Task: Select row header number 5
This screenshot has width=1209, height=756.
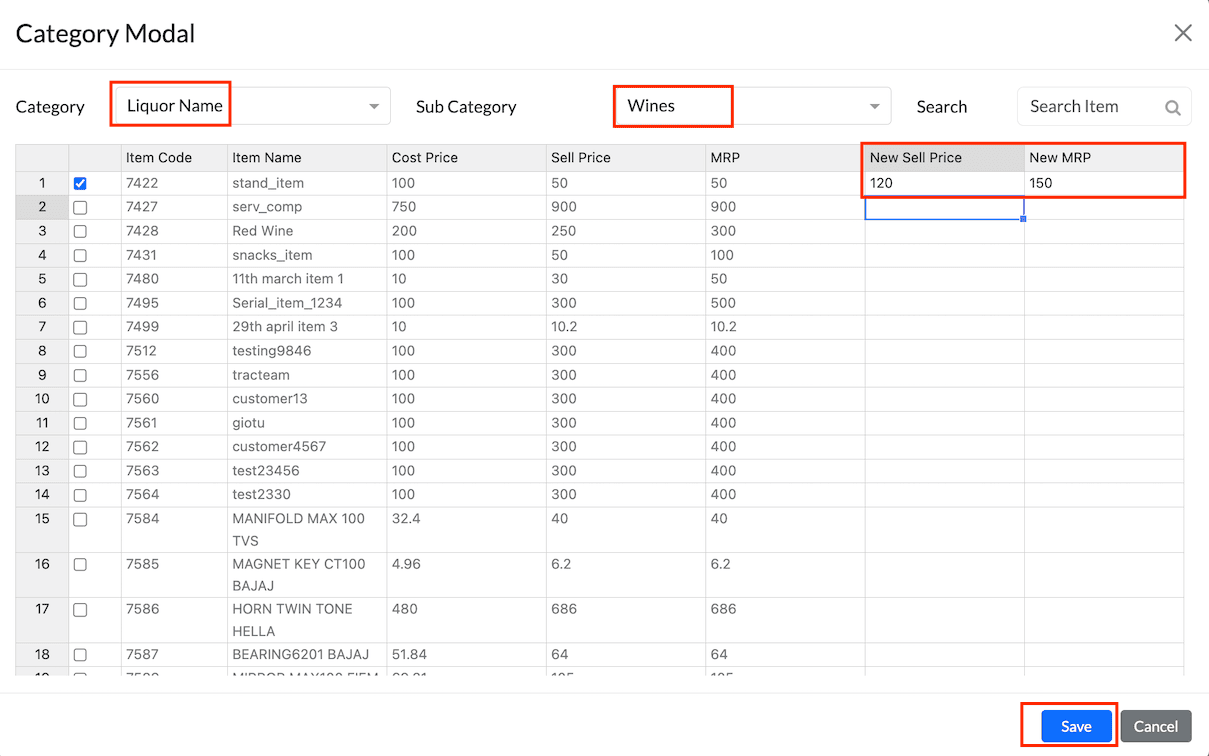Action: pos(42,279)
